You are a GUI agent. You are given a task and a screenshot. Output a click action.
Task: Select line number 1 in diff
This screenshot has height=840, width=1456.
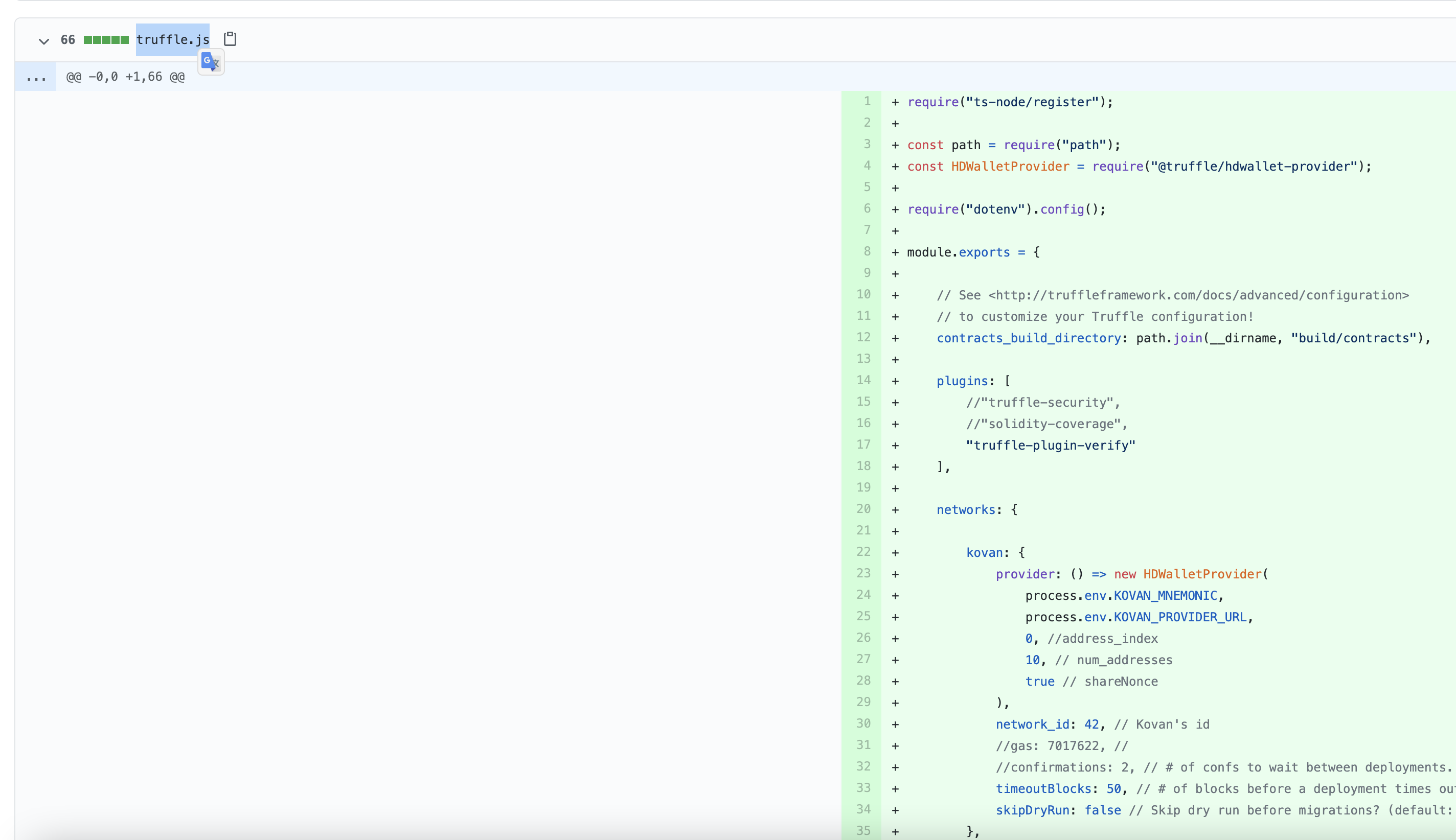click(866, 102)
